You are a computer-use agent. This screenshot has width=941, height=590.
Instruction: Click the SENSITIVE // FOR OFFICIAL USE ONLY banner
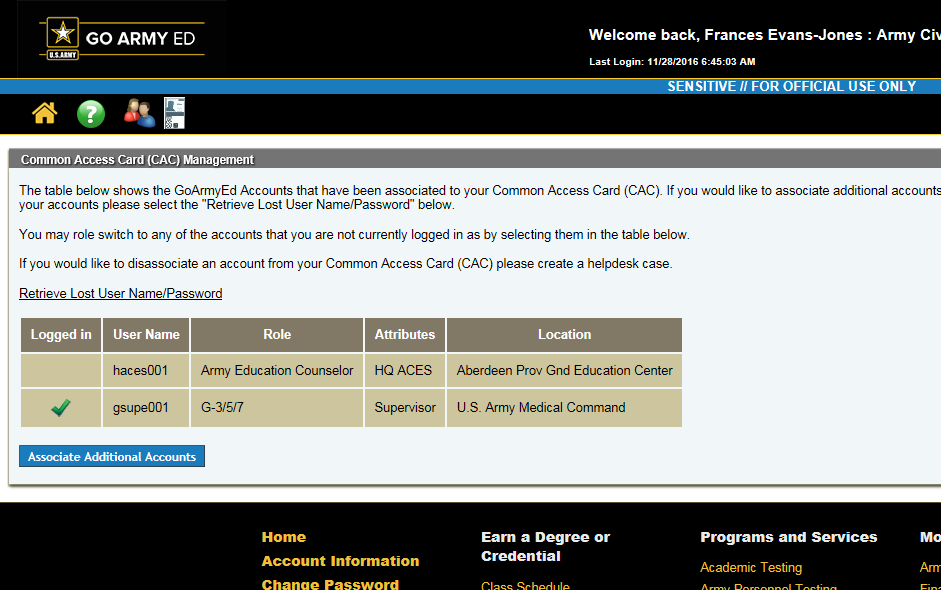tap(792, 86)
